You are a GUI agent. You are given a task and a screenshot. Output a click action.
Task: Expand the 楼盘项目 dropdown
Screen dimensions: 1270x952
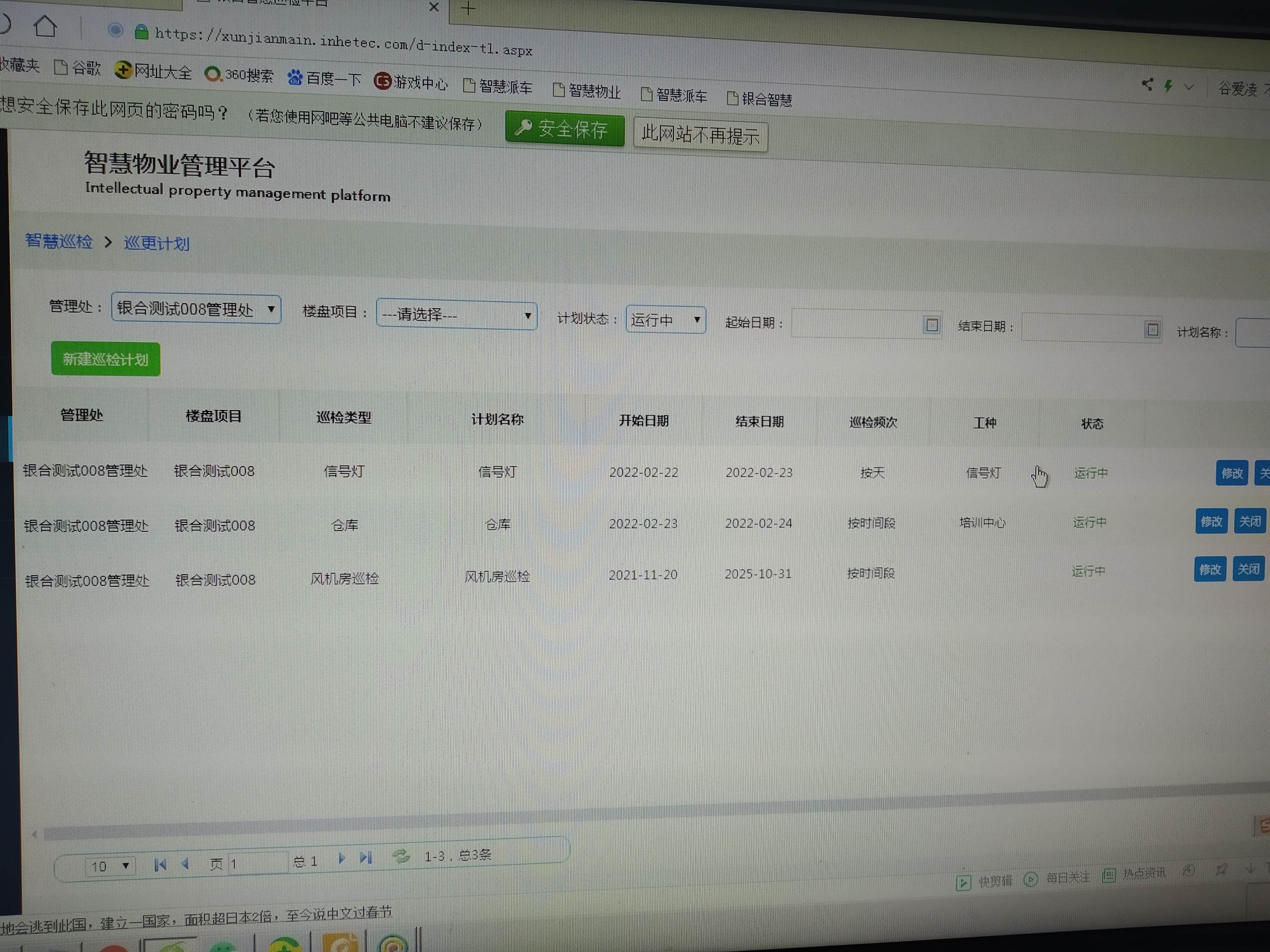[x=457, y=315]
